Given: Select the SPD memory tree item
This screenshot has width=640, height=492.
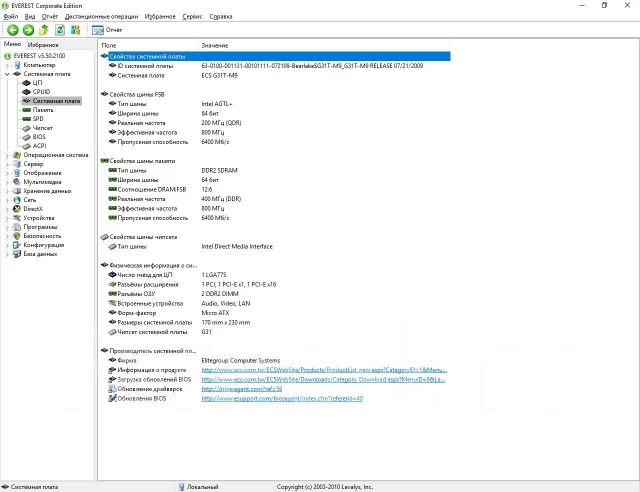Looking at the screenshot, I should 38,119.
